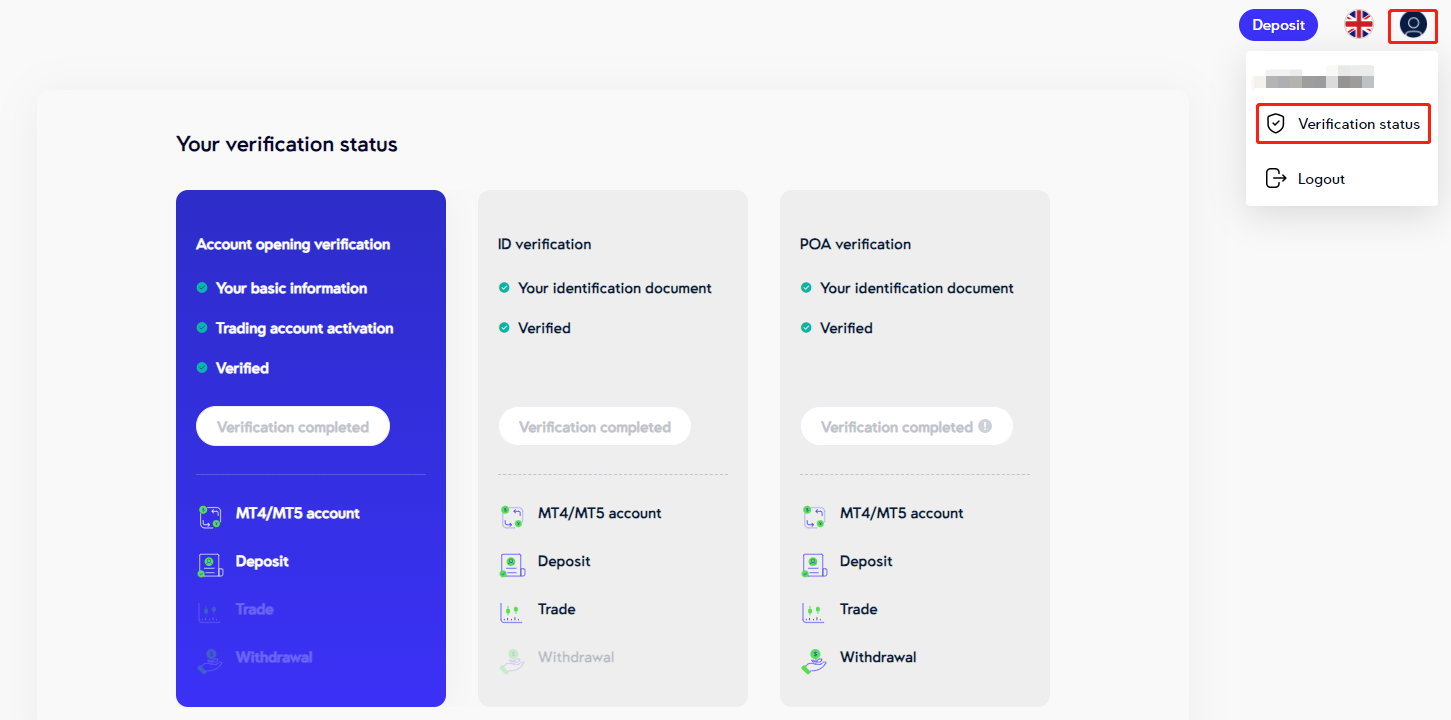Click the info icon in POA verification button
This screenshot has width=1451, height=720.
pyautogui.click(x=985, y=426)
